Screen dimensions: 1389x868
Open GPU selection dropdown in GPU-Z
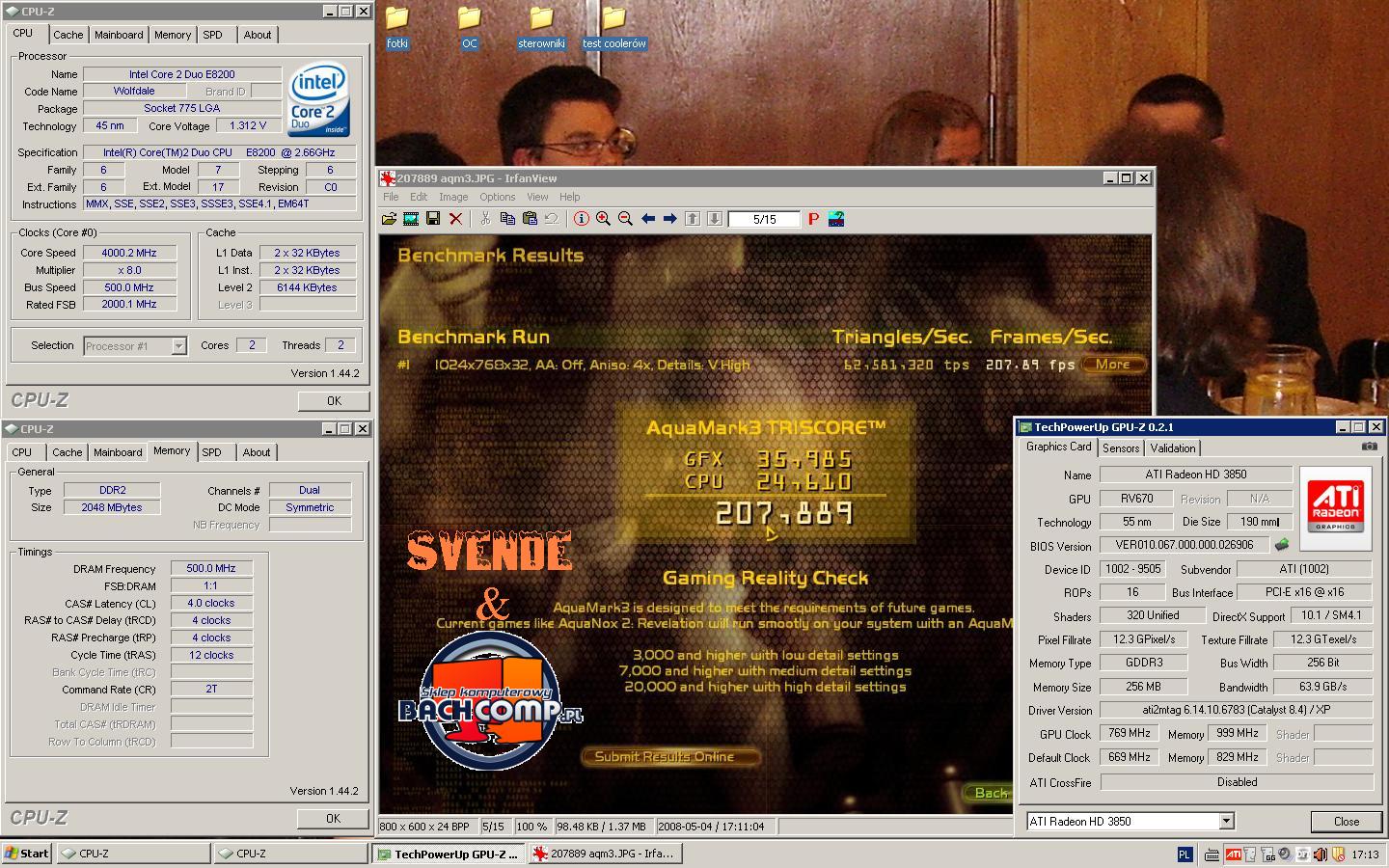pos(1226,821)
